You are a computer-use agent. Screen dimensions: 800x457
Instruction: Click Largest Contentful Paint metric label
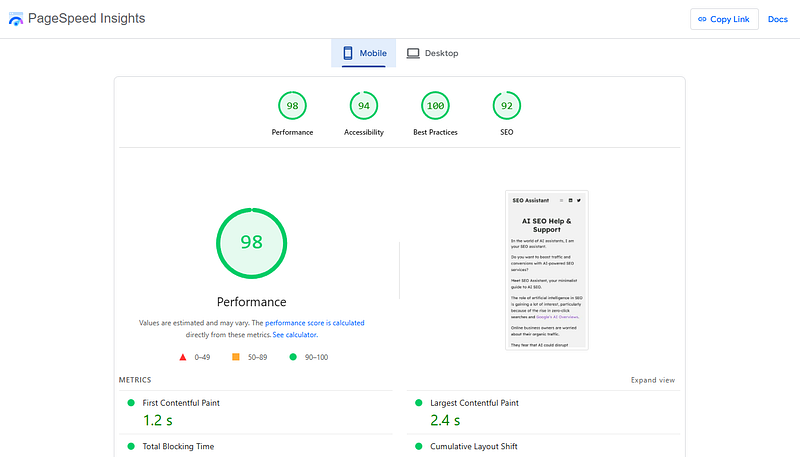[x=474, y=403]
